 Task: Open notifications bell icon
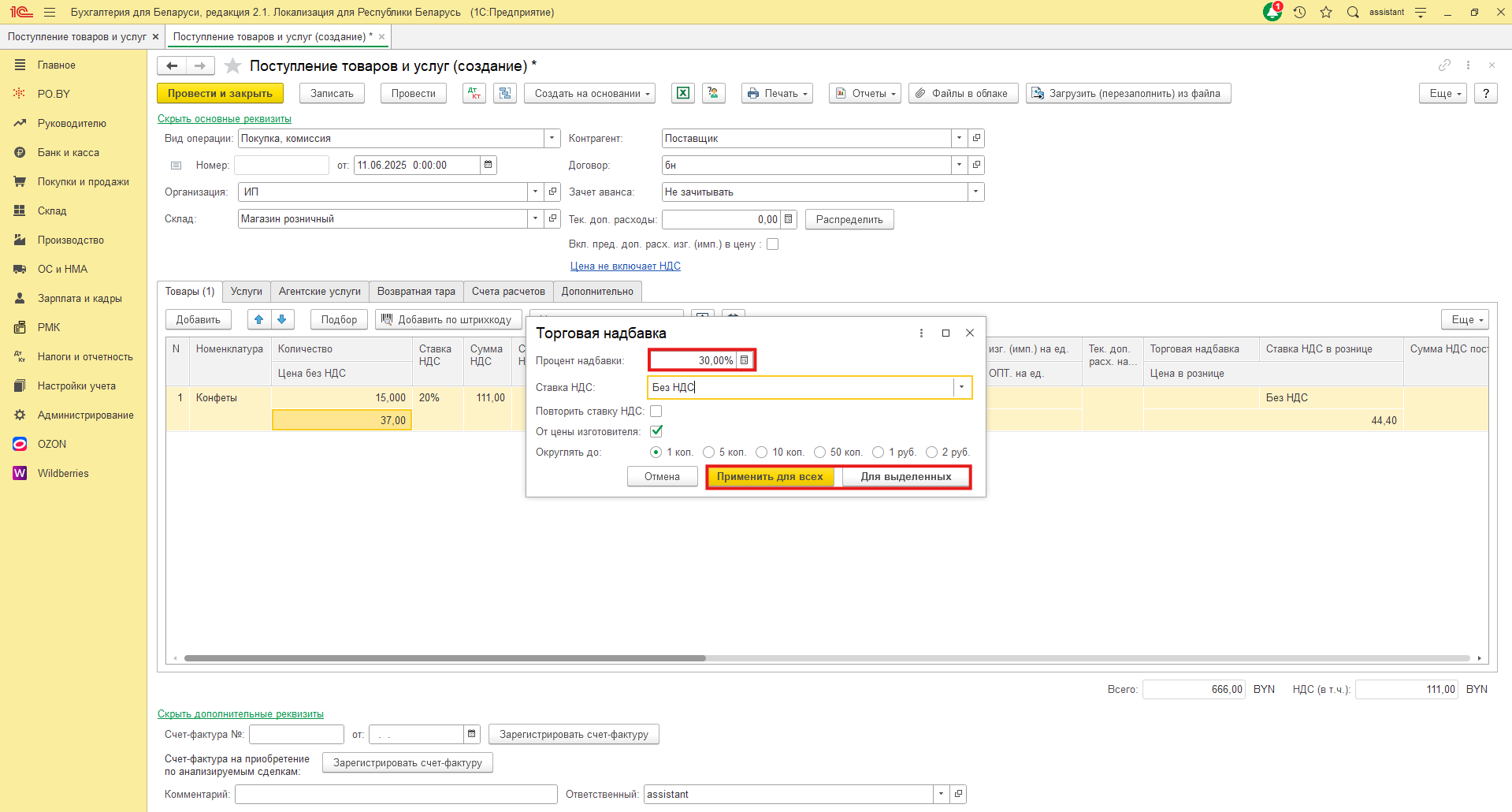[1272, 12]
